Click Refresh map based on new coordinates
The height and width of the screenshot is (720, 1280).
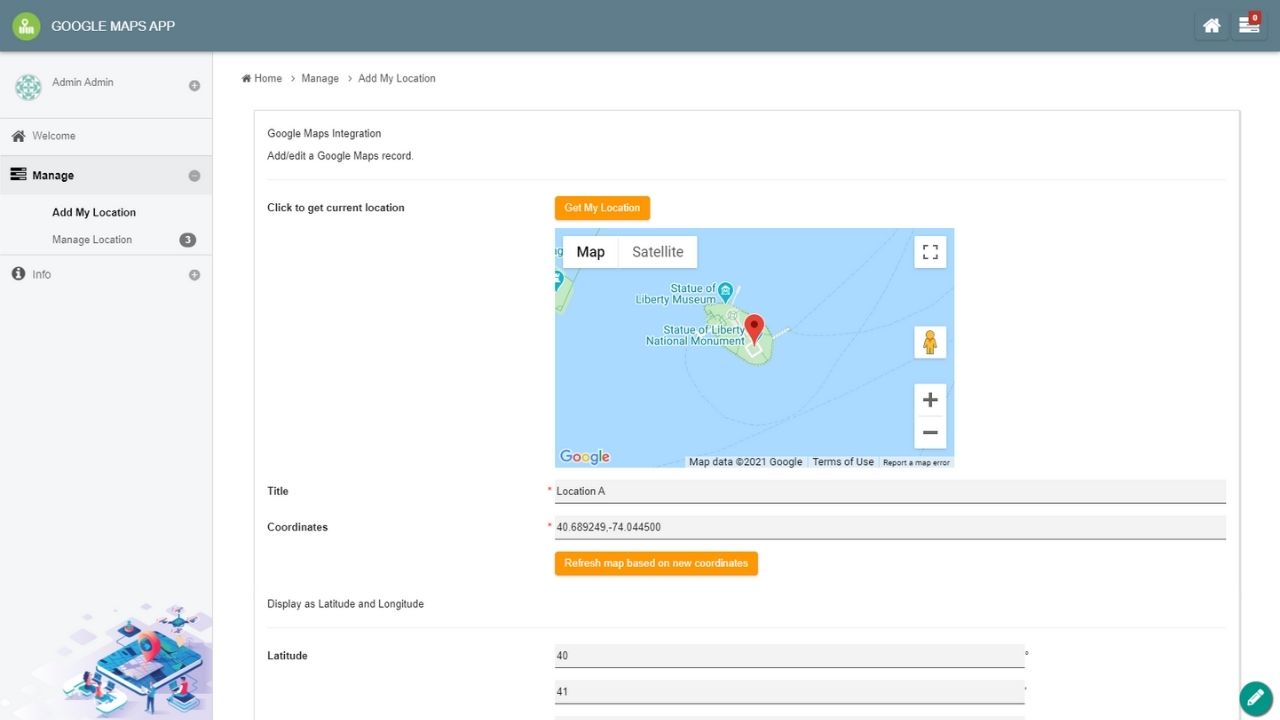(x=656, y=563)
